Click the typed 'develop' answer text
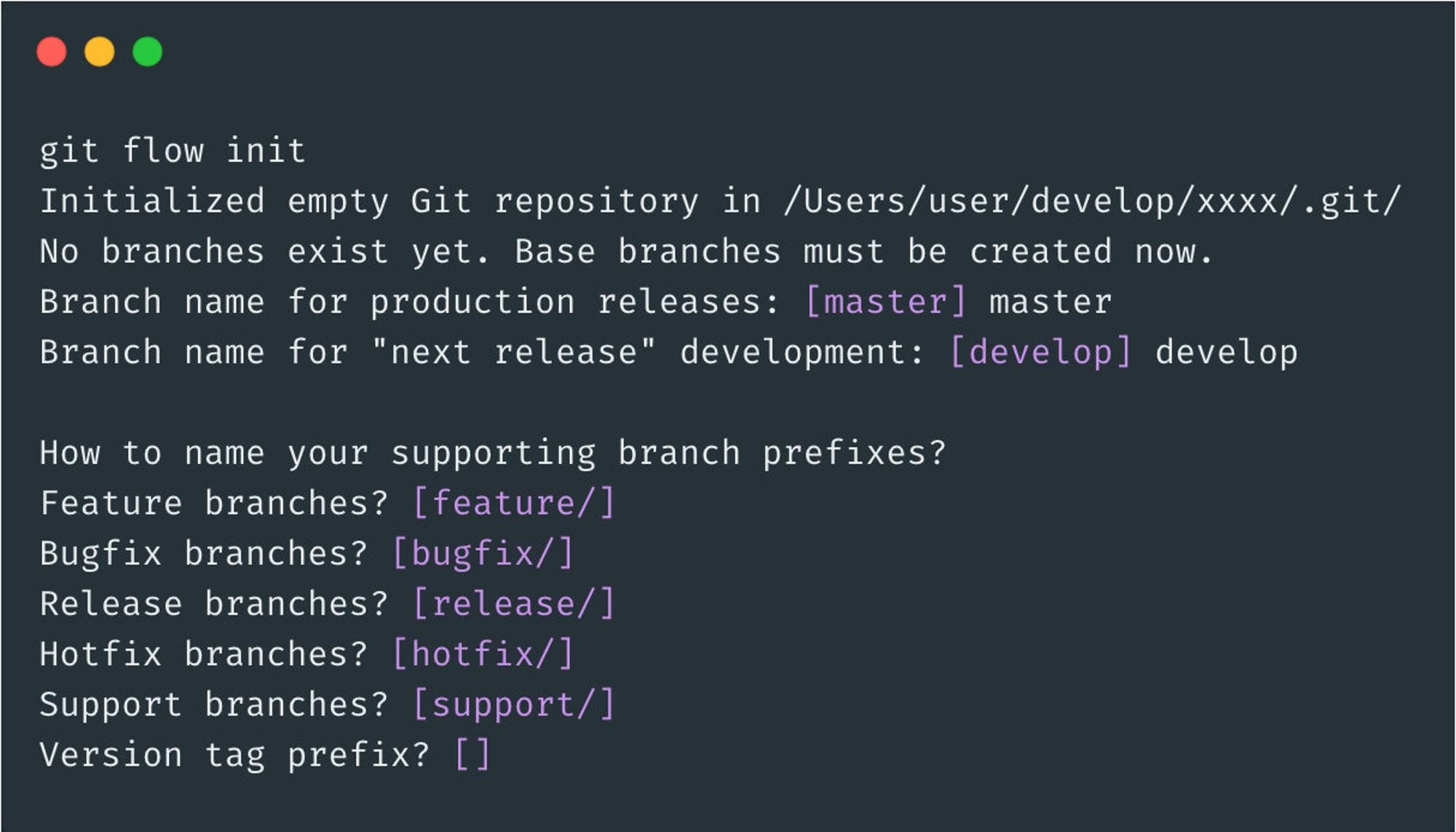Viewport: 1456px width, 832px height. point(1227,352)
